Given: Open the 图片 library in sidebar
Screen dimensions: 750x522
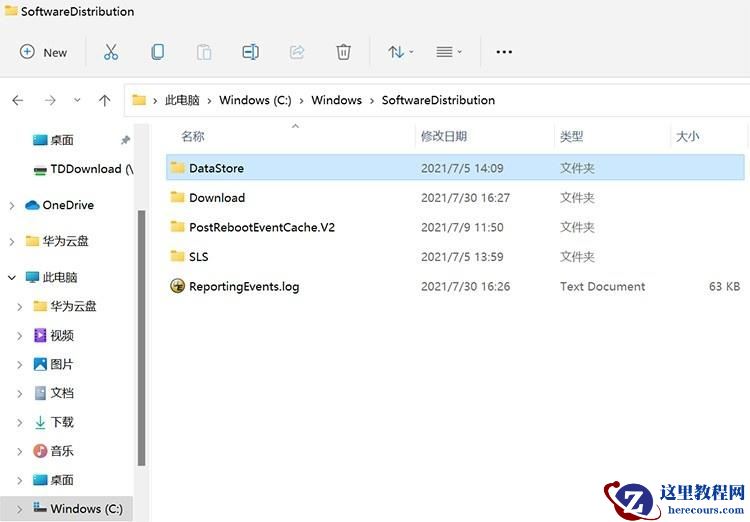Looking at the screenshot, I should tap(54, 365).
